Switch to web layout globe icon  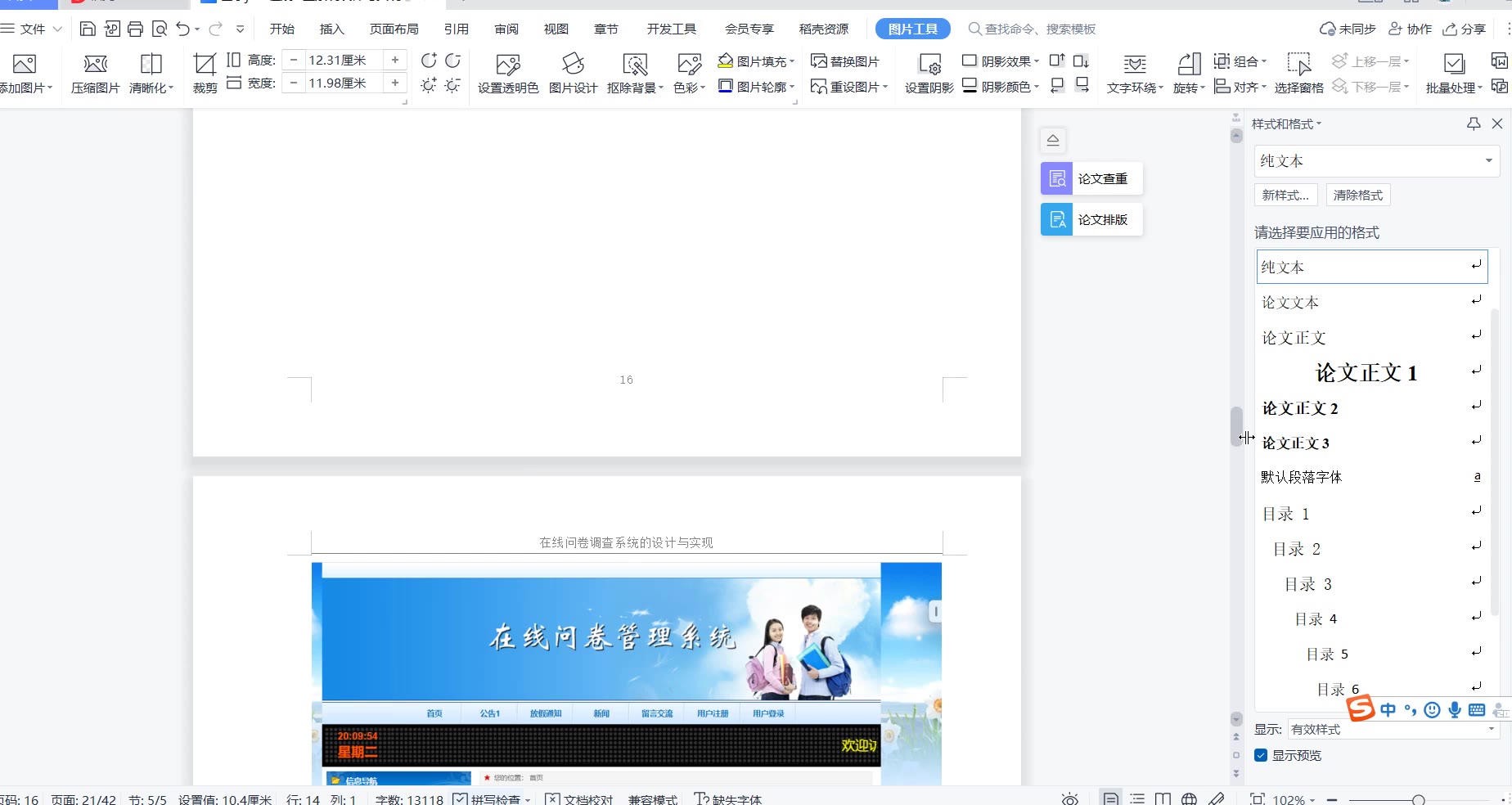[x=1190, y=799]
